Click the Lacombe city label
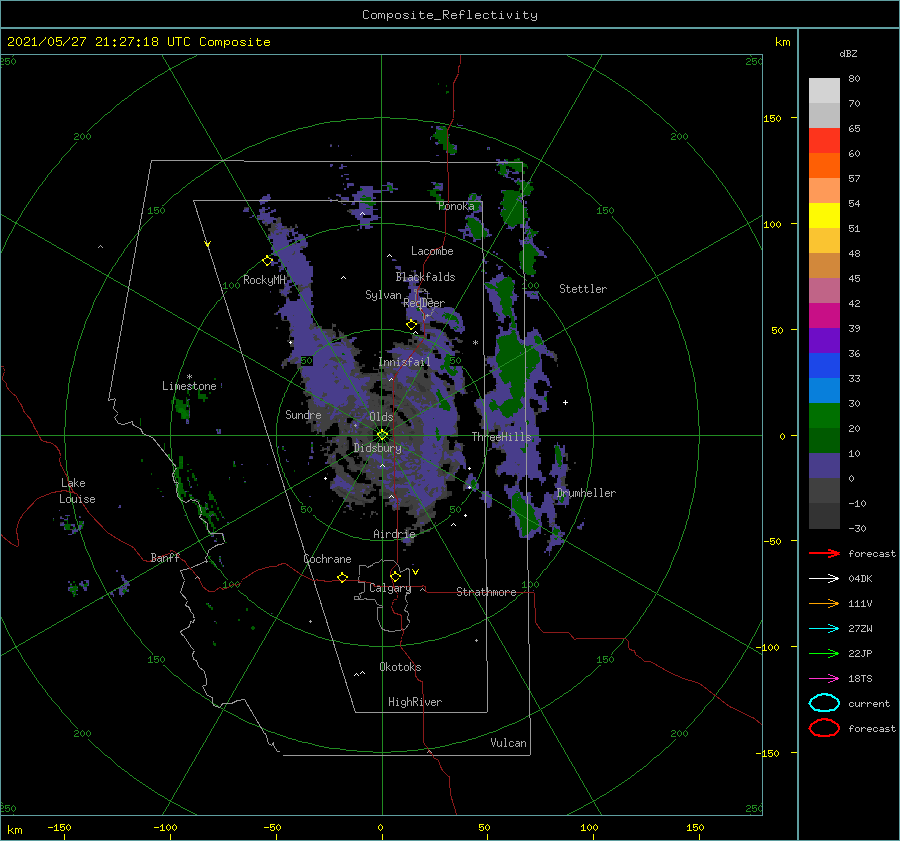 432,251
